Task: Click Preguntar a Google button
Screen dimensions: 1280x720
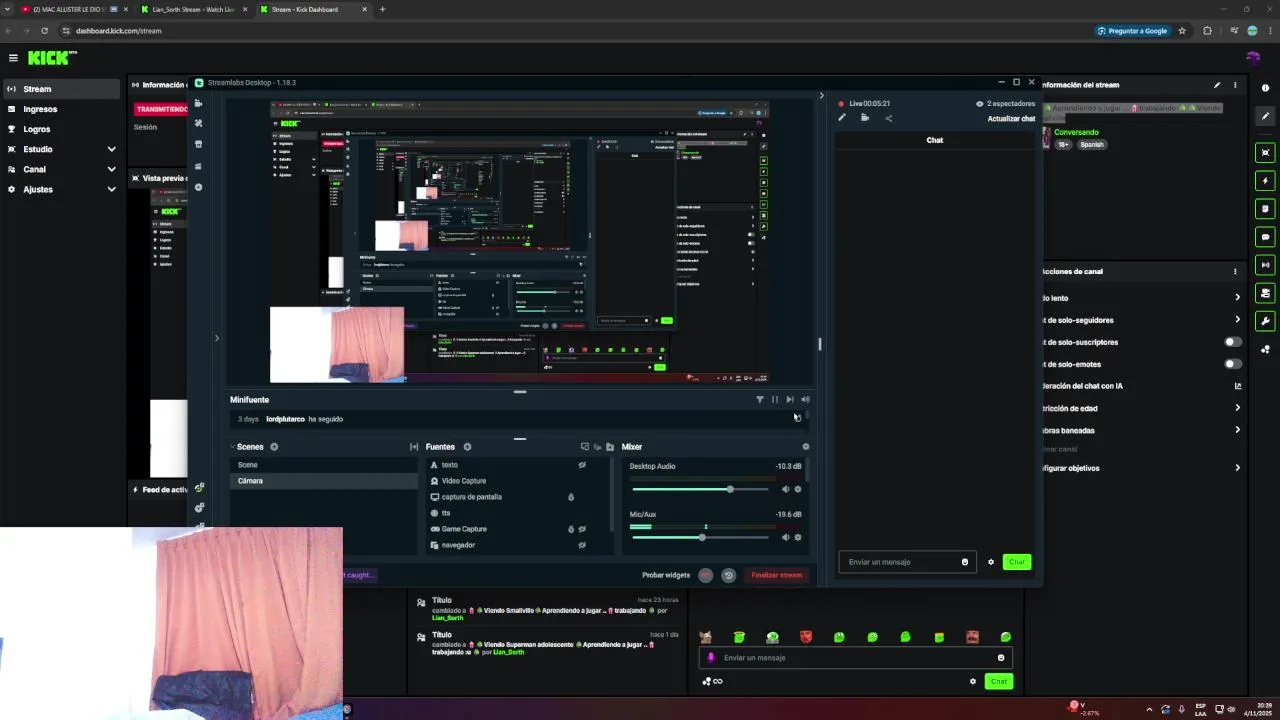Action: [1132, 31]
